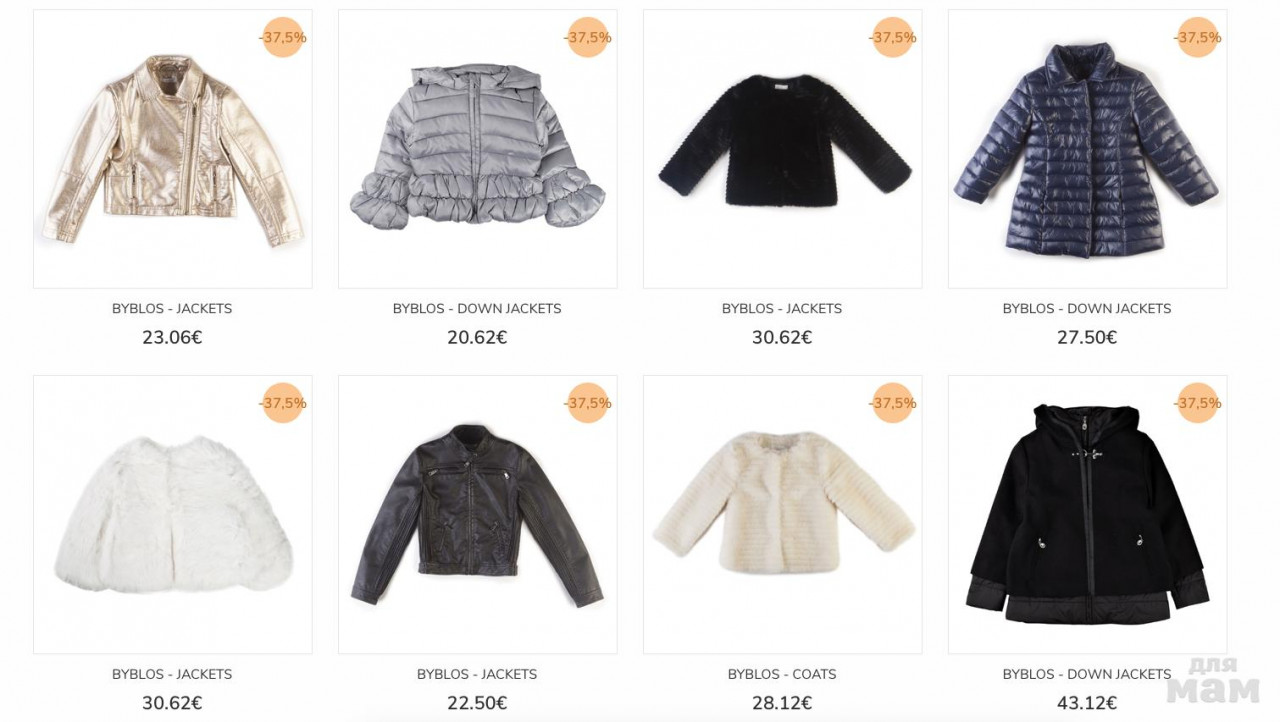Click the -37,5% badge on grey down jacket

click(588, 37)
